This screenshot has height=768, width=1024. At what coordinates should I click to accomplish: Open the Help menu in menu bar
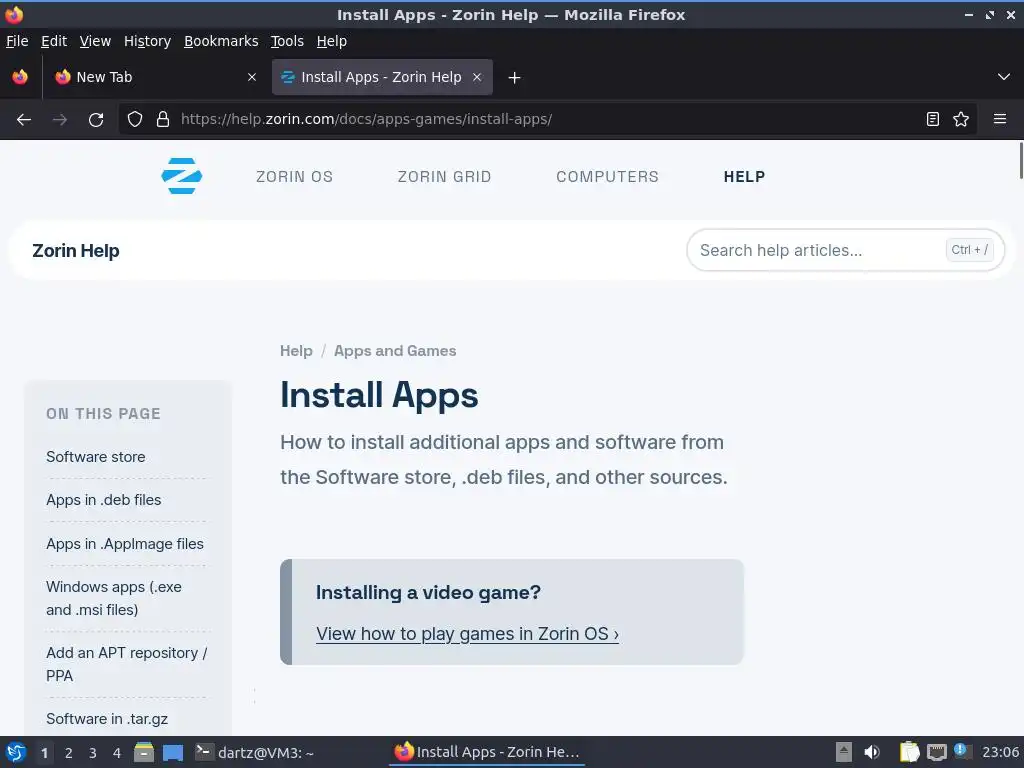[x=332, y=41]
